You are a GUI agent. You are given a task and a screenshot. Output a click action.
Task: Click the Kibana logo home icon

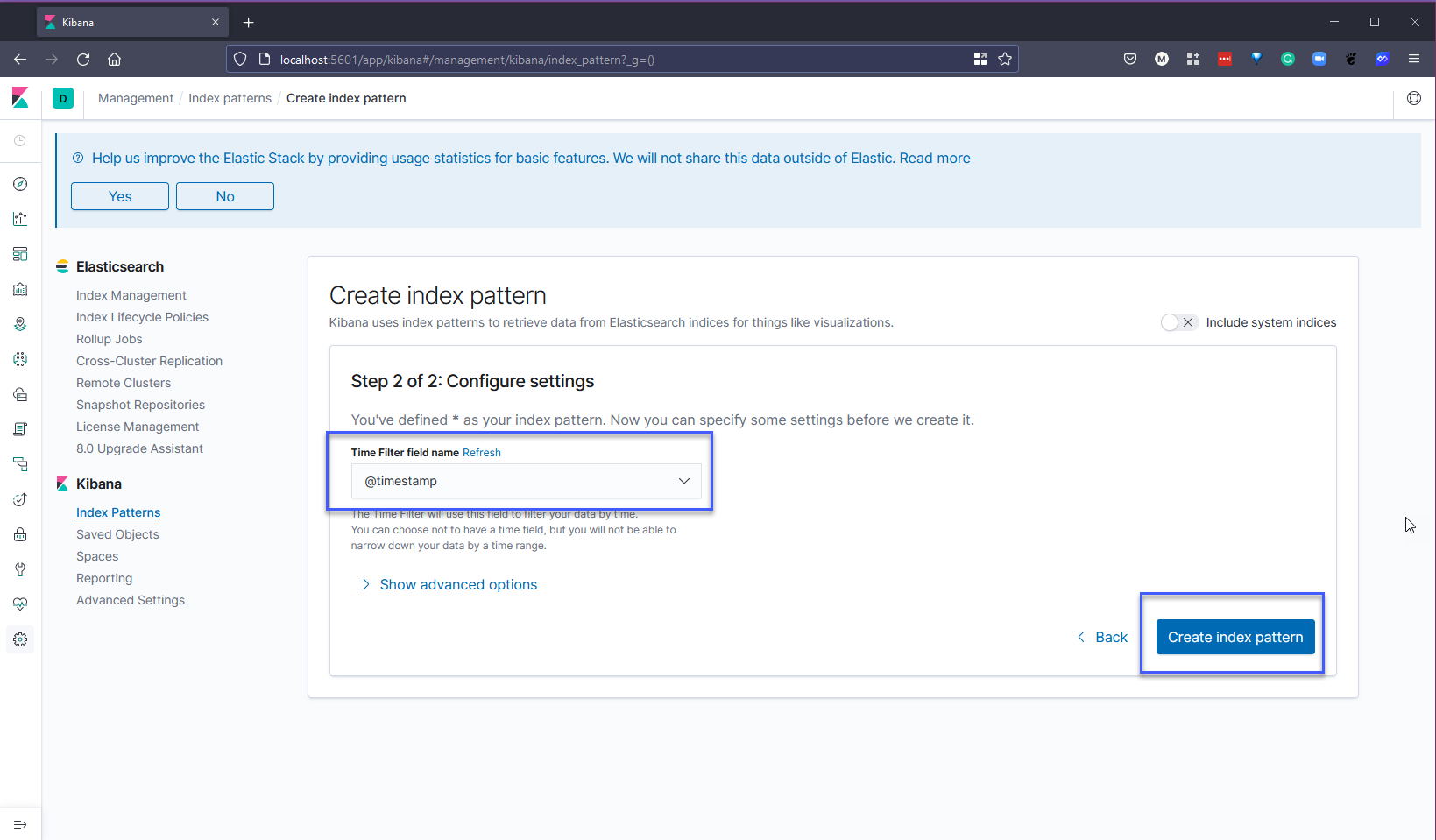(x=20, y=98)
